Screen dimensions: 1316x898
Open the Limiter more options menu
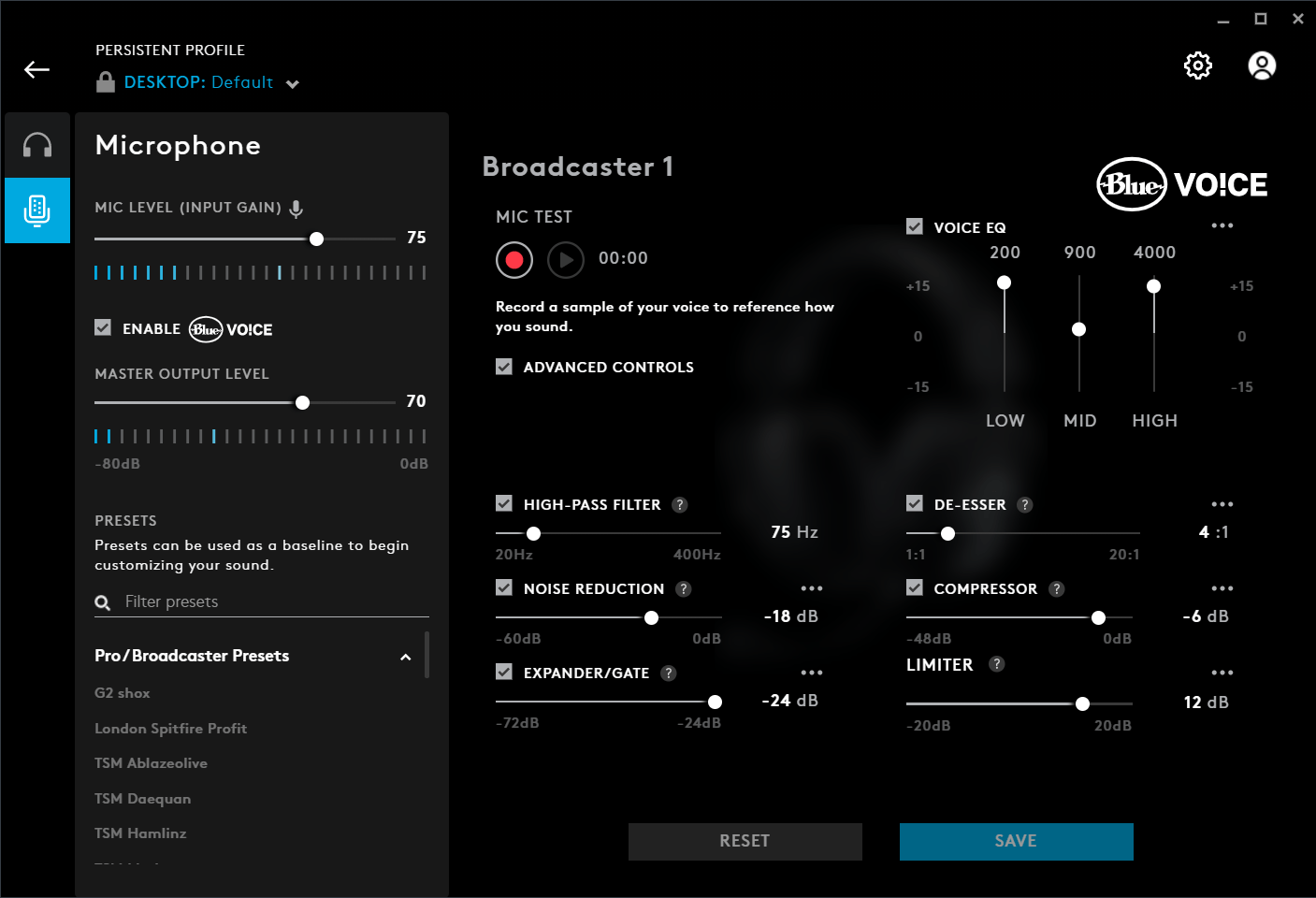click(x=1222, y=673)
